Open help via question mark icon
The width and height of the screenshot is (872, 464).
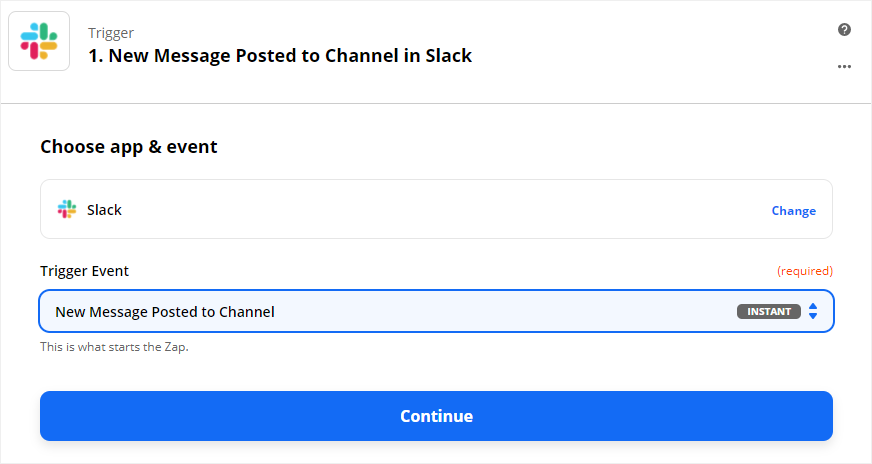844,29
